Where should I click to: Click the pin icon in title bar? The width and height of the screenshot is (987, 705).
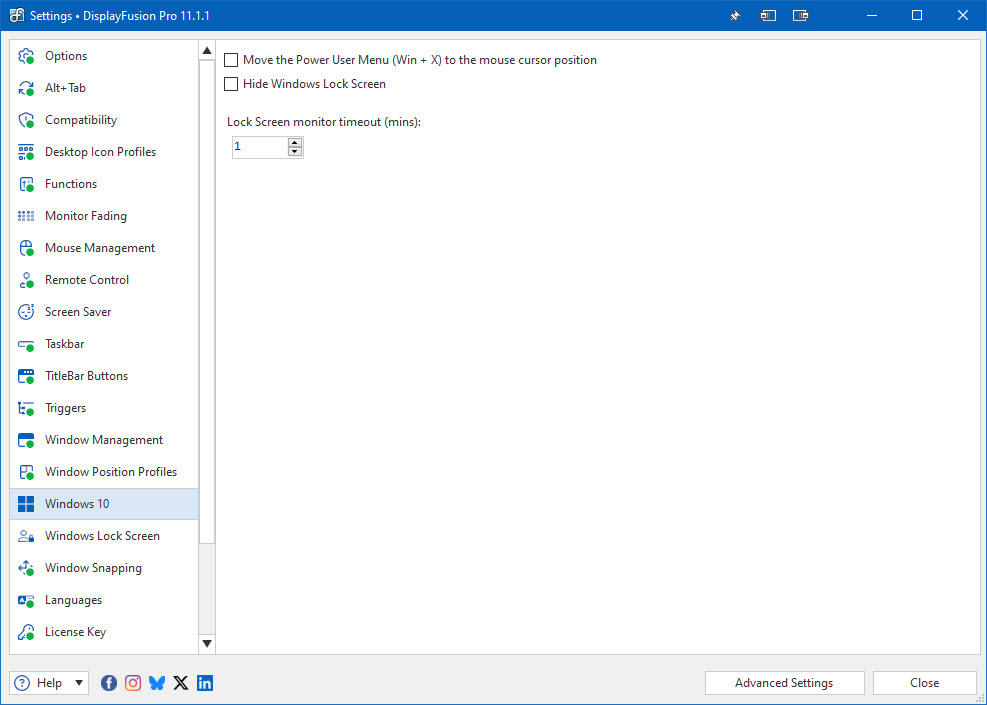(x=735, y=16)
